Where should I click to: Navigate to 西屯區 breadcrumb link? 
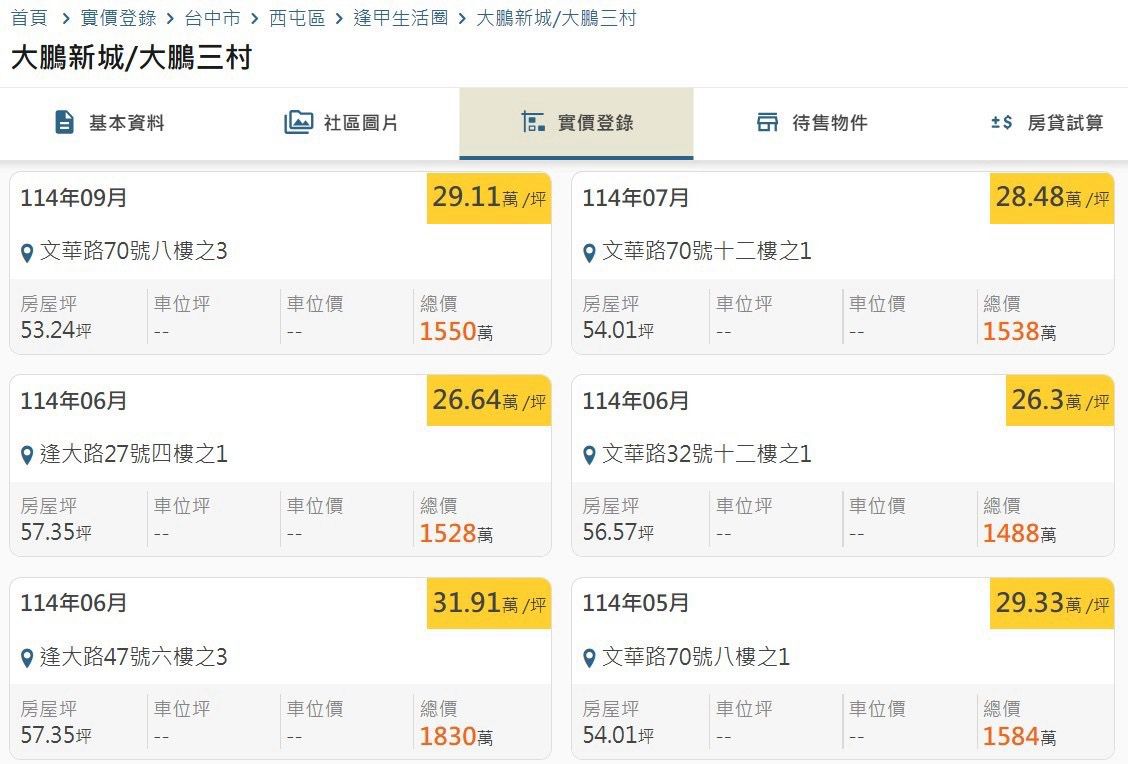[297, 18]
